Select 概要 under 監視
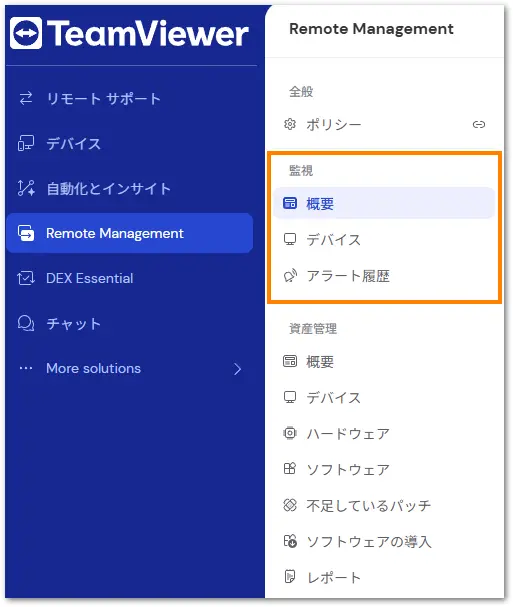 pyautogui.click(x=384, y=203)
